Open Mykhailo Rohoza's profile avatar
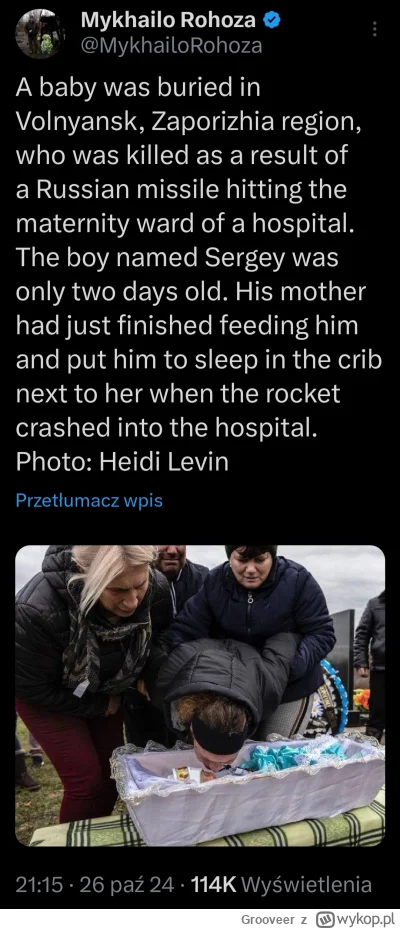400x929 pixels. point(40,33)
